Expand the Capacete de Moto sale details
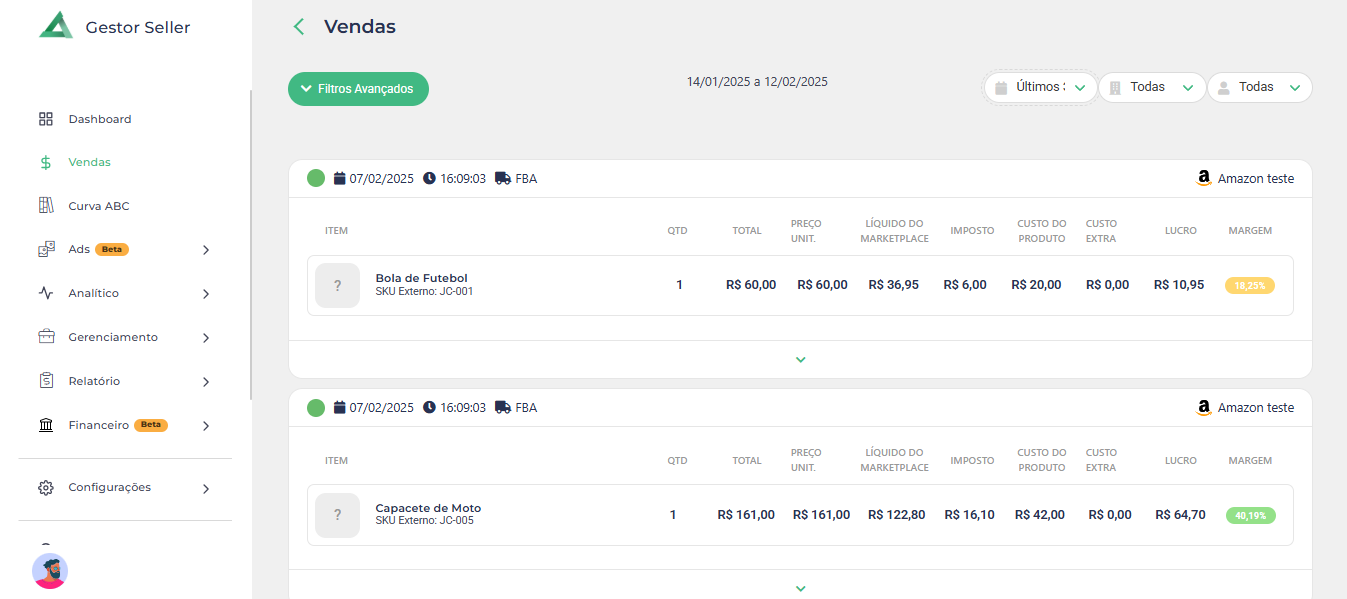This screenshot has height=599, width=1347. click(x=800, y=589)
